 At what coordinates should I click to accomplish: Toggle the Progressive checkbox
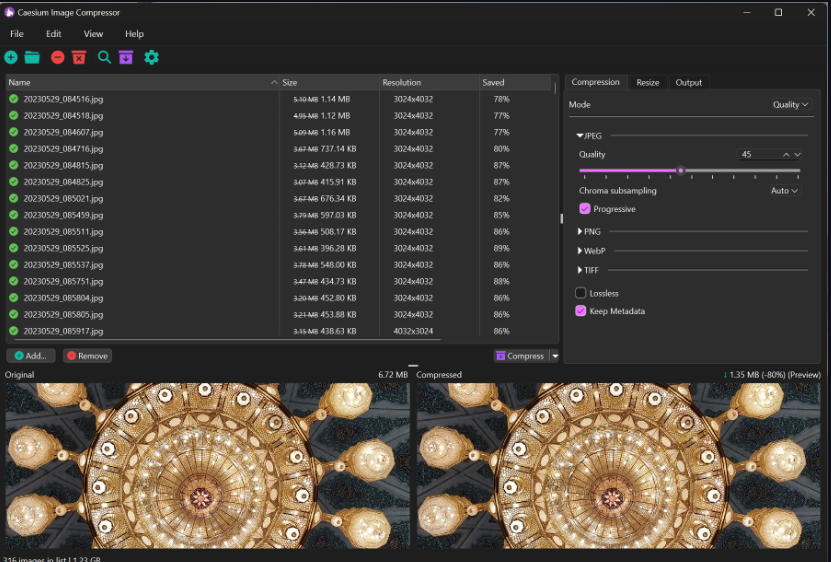click(585, 208)
